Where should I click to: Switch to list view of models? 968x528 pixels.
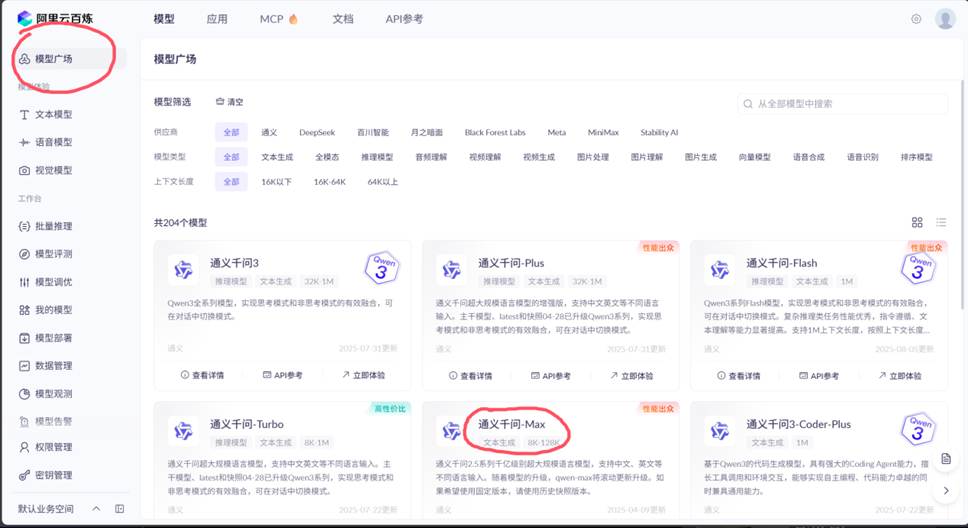941,222
